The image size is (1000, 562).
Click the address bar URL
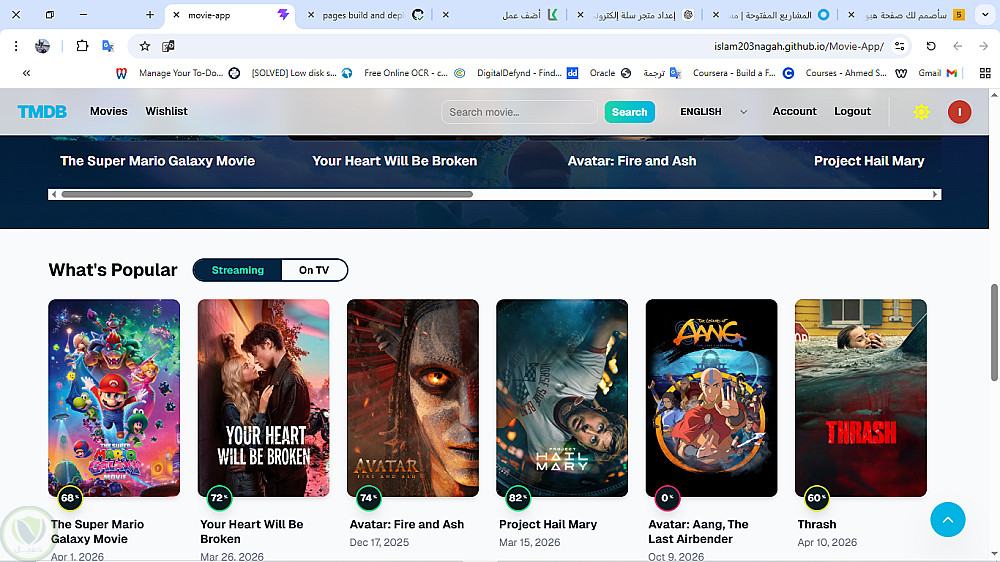coord(798,46)
